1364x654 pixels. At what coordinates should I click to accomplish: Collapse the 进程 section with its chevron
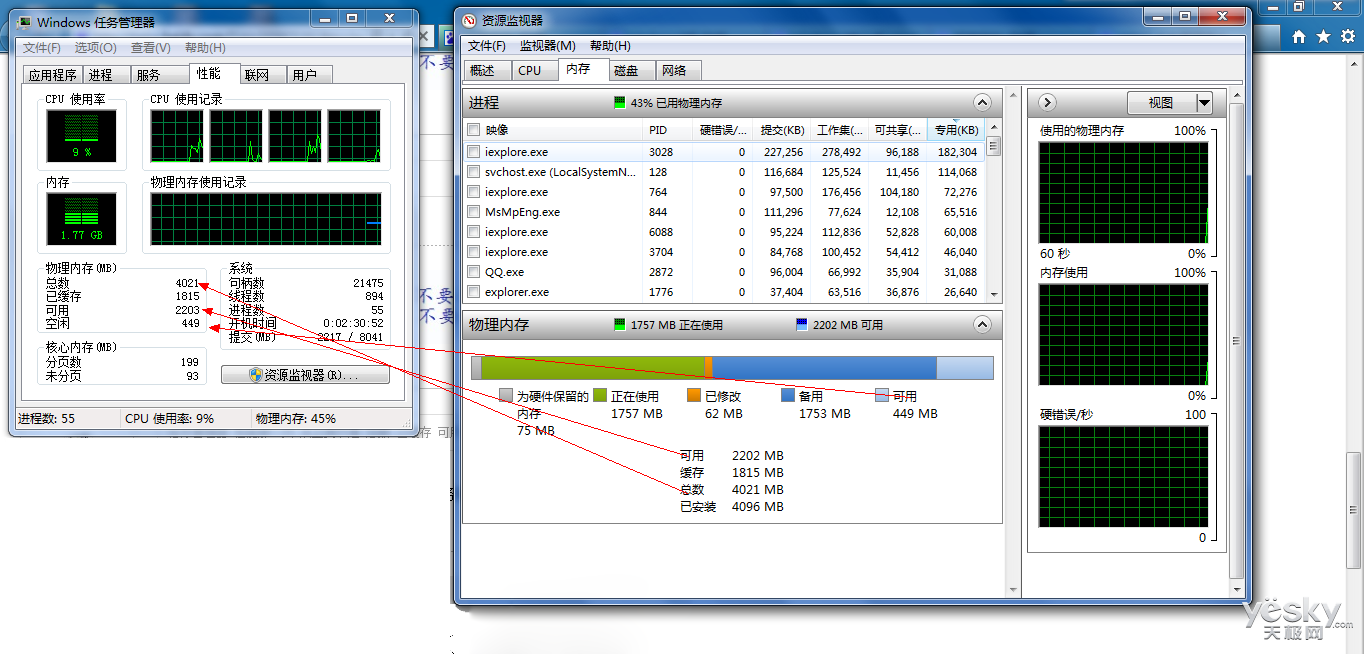click(982, 103)
